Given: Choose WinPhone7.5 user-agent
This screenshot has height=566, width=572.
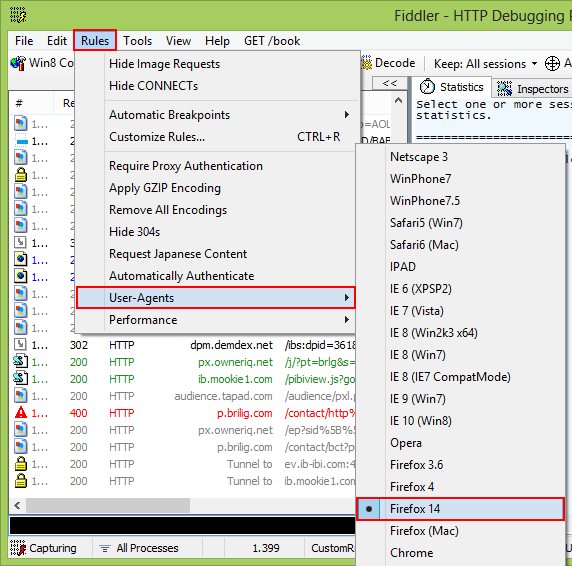Looking at the screenshot, I should 460,201.
